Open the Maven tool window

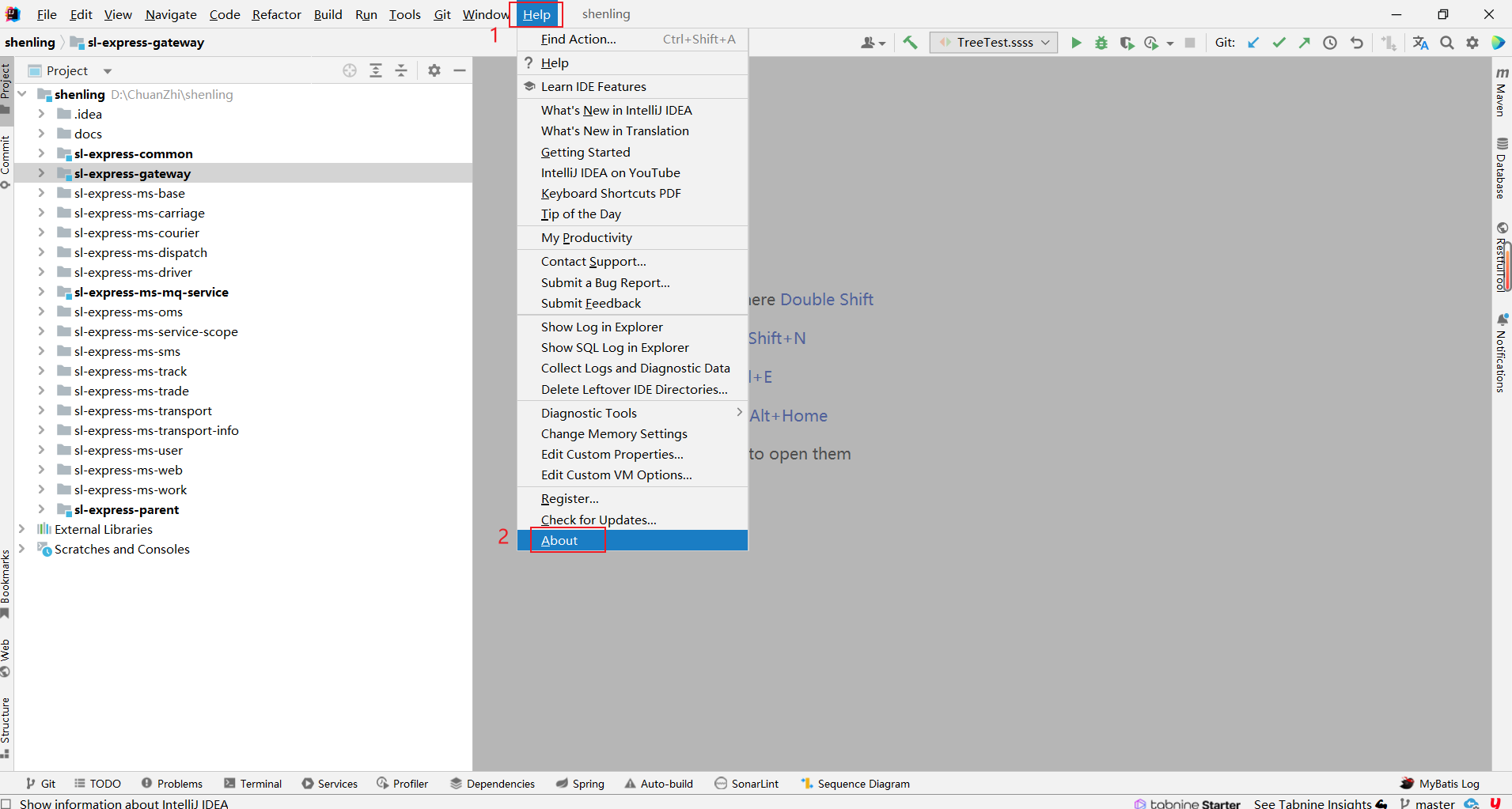[x=1501, y=93]
